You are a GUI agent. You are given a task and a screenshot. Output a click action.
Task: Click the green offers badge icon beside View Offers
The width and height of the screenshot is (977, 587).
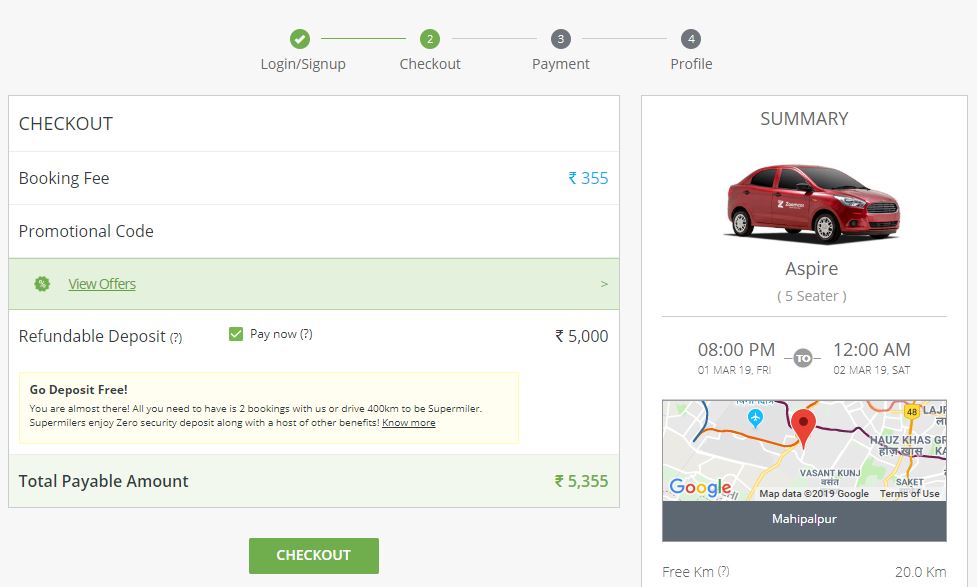41,283
